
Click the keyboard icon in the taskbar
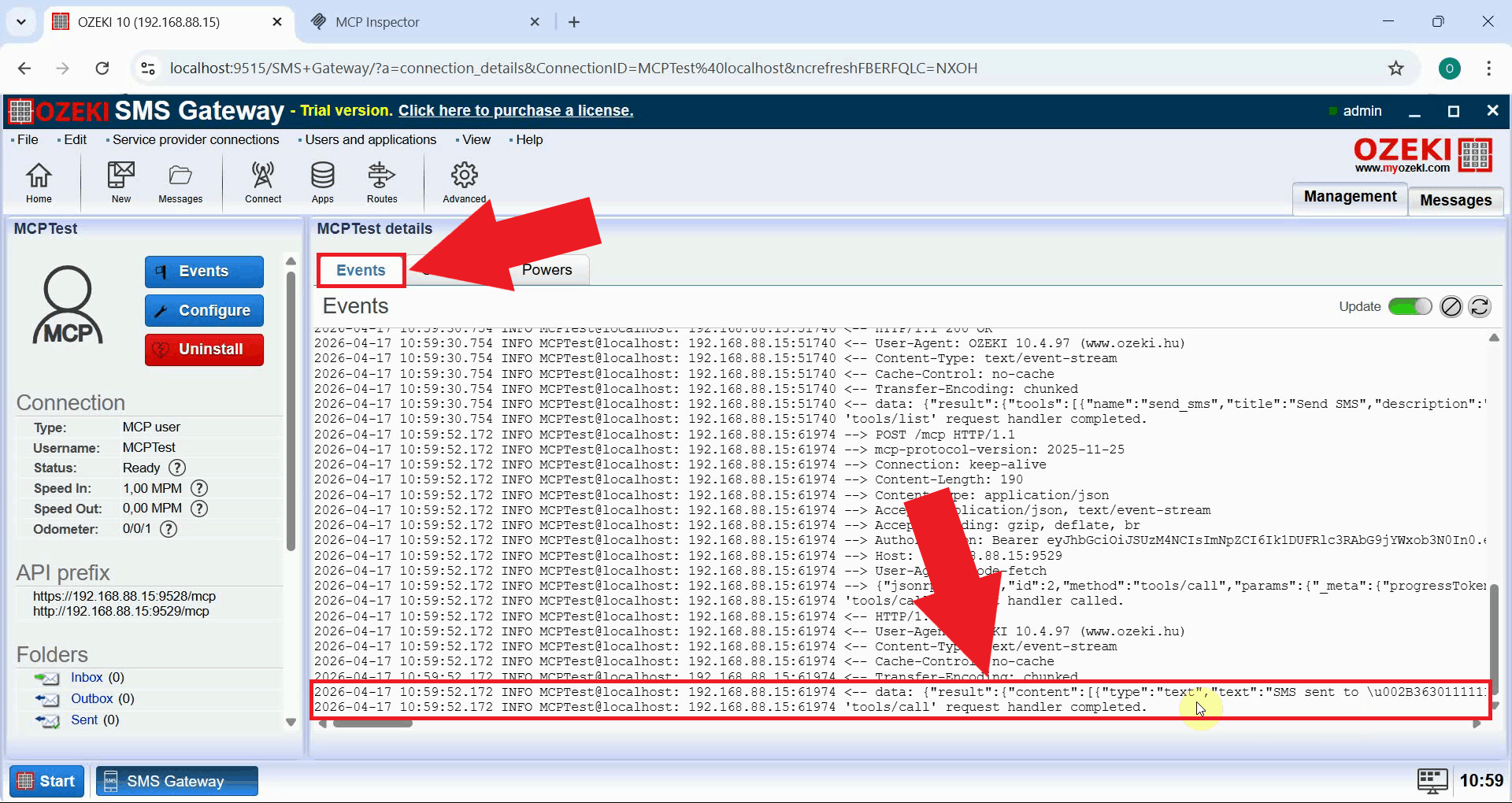tap(1432, 781)
